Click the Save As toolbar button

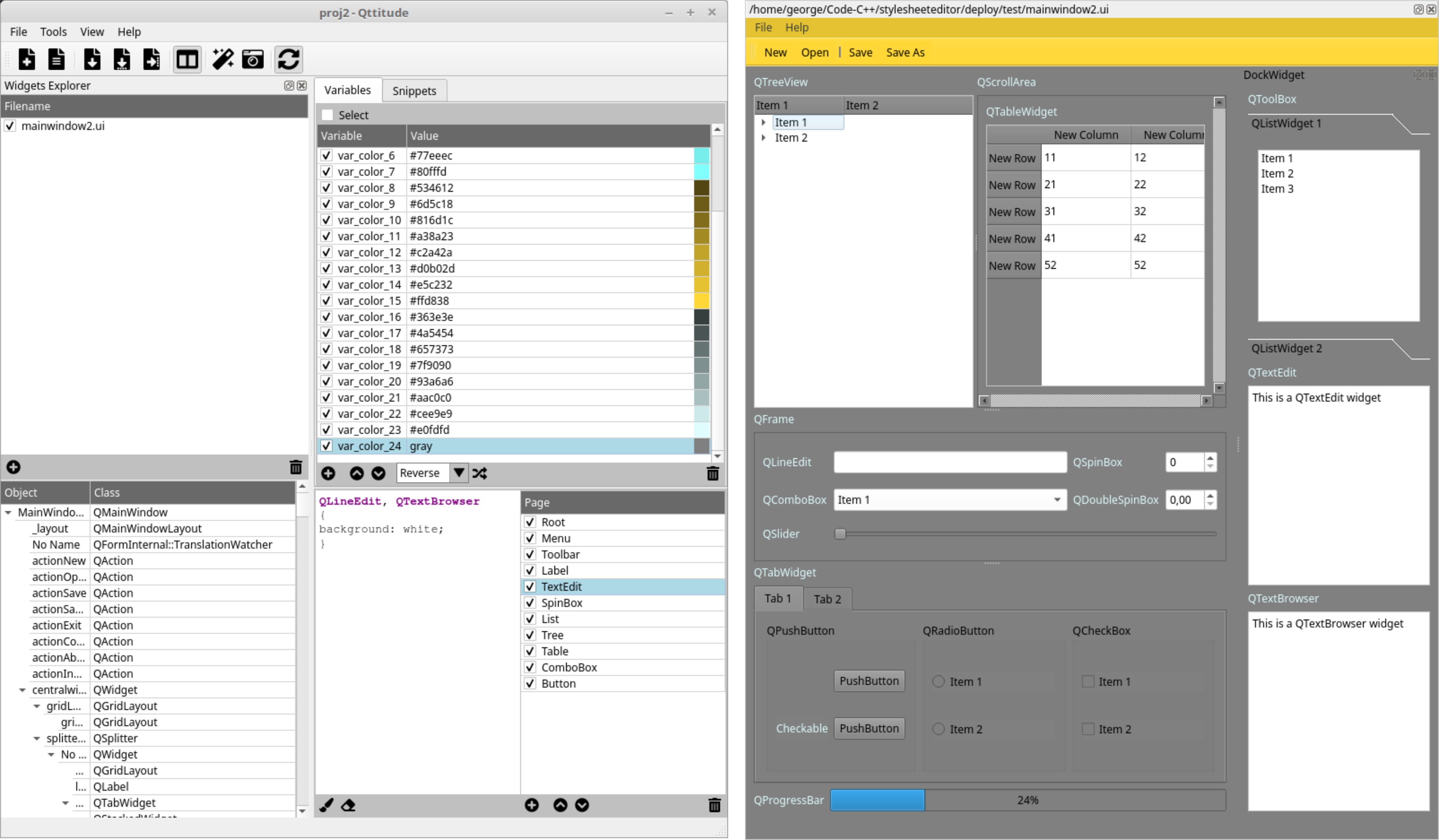[x=905, y=52]
